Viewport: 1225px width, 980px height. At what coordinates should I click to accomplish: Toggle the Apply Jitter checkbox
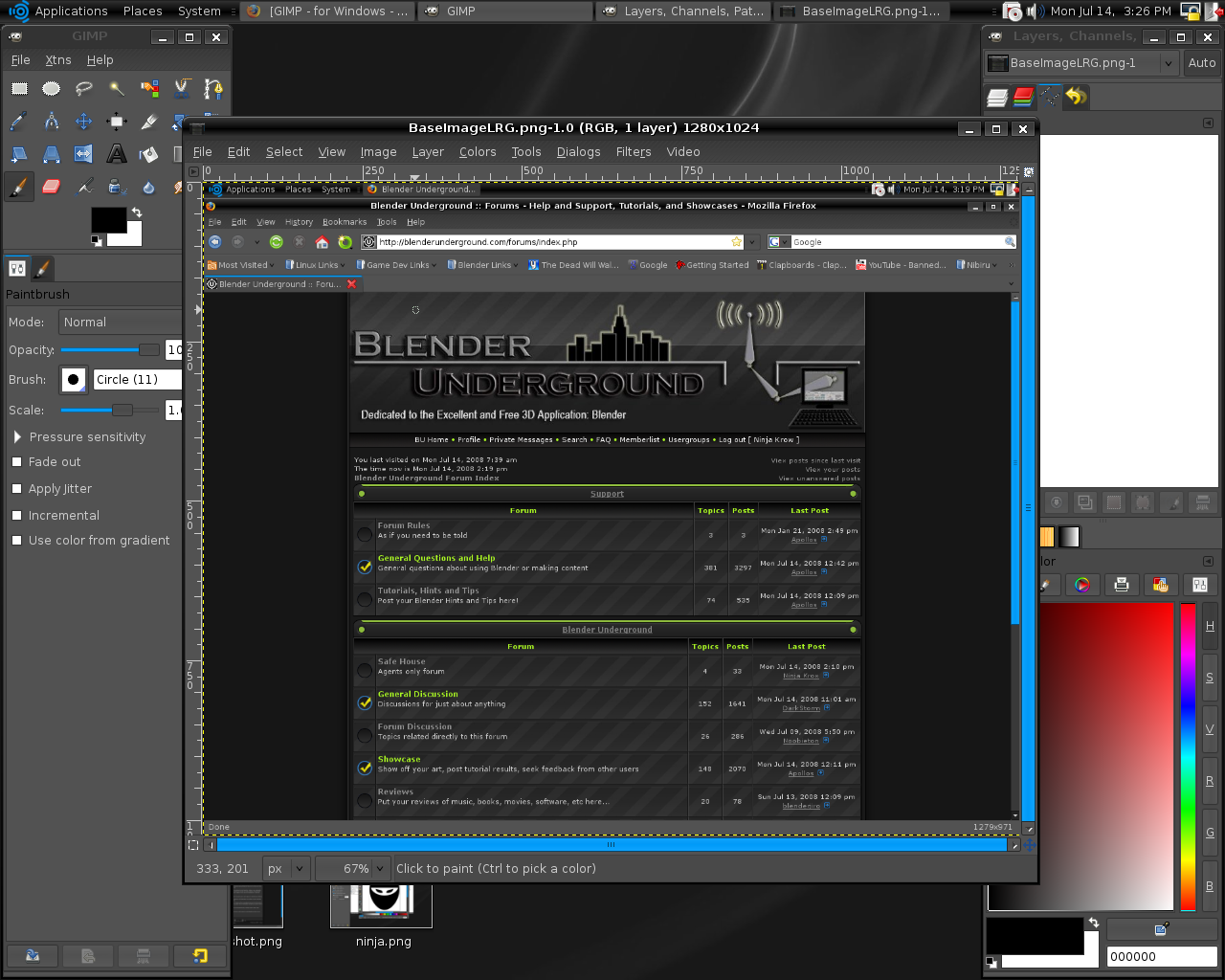point(16,489)
